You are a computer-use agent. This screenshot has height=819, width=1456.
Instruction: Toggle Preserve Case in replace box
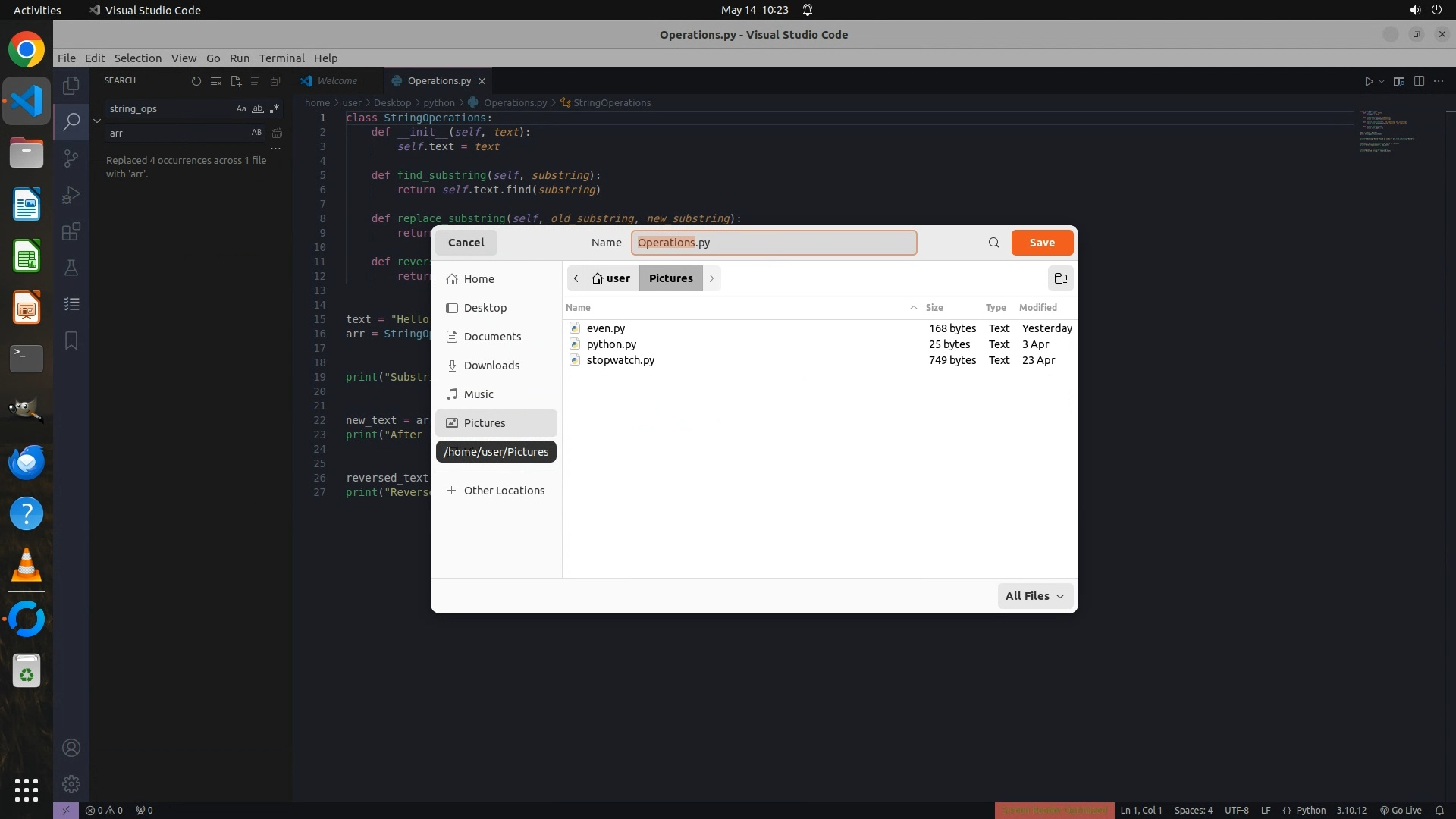pyautogui.click(x=256, y=132)
